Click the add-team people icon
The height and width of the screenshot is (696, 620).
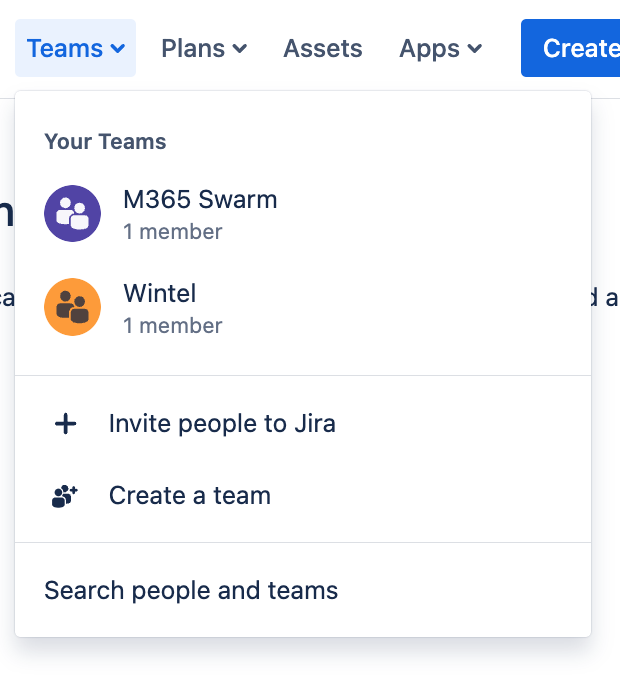point(65,496)
